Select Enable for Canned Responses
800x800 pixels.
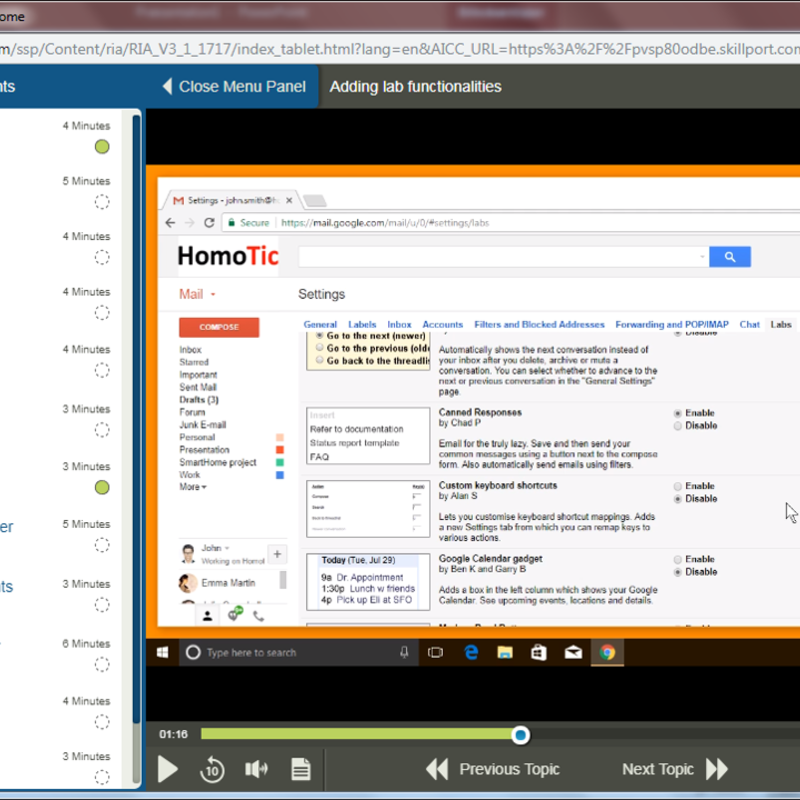[678, 413]
